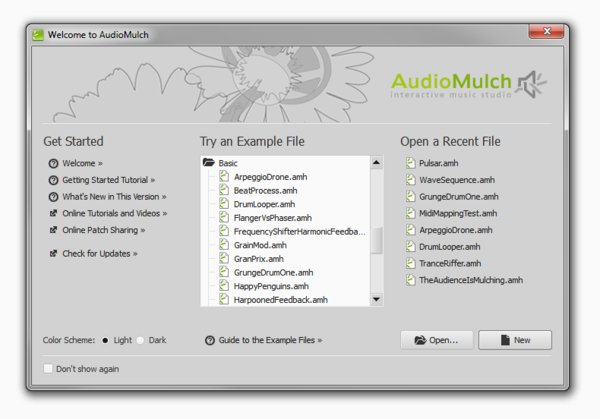
Task: Click file icon of recent Pulsar.amh
Action: pyautogui.click(x=411, y=163)
